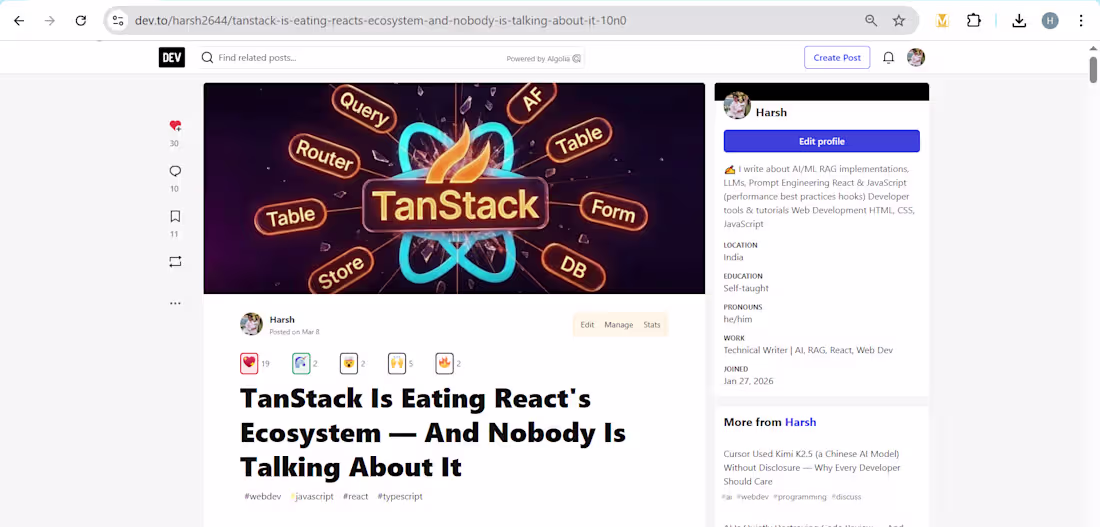
Task: Open the #typescript tag
Action: 400,496
